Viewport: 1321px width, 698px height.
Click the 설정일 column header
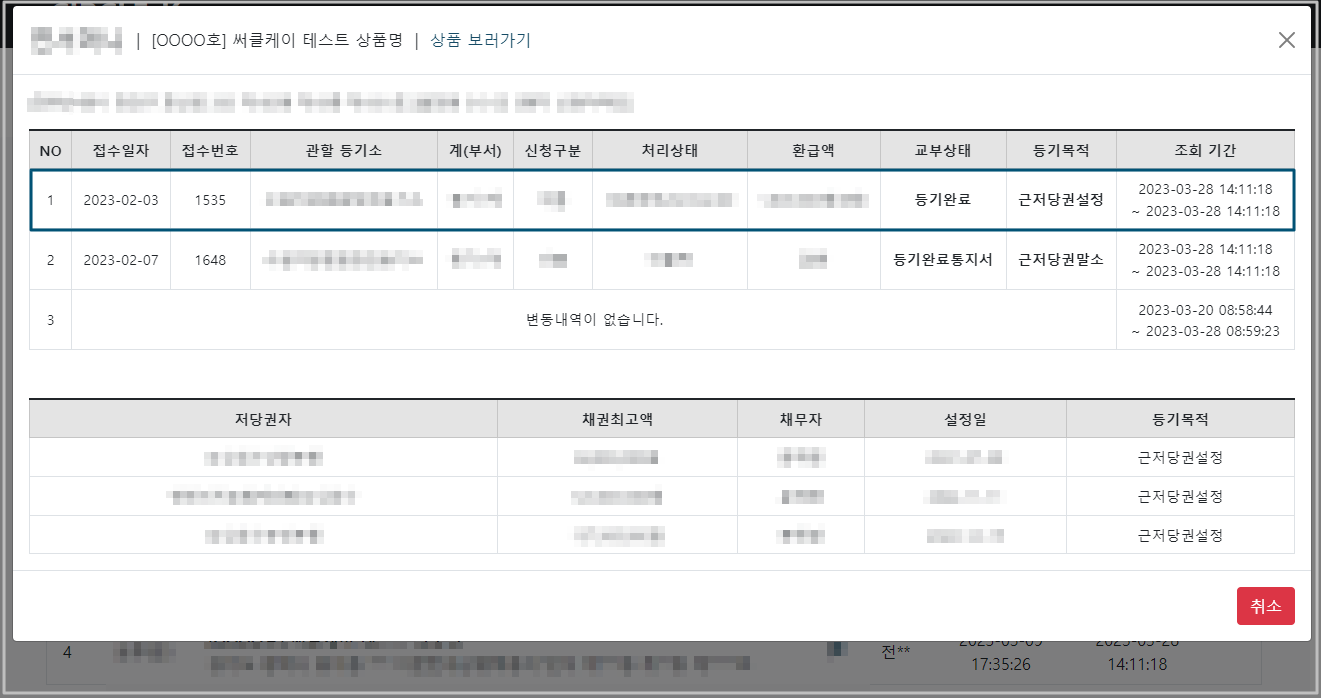coord(964,420)
